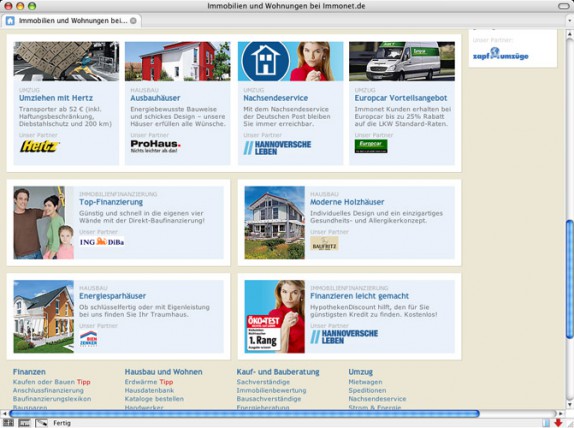The image size is (574, 428).
Task: Open the Nachsendeservice headline link
Action: pos(276,98)
